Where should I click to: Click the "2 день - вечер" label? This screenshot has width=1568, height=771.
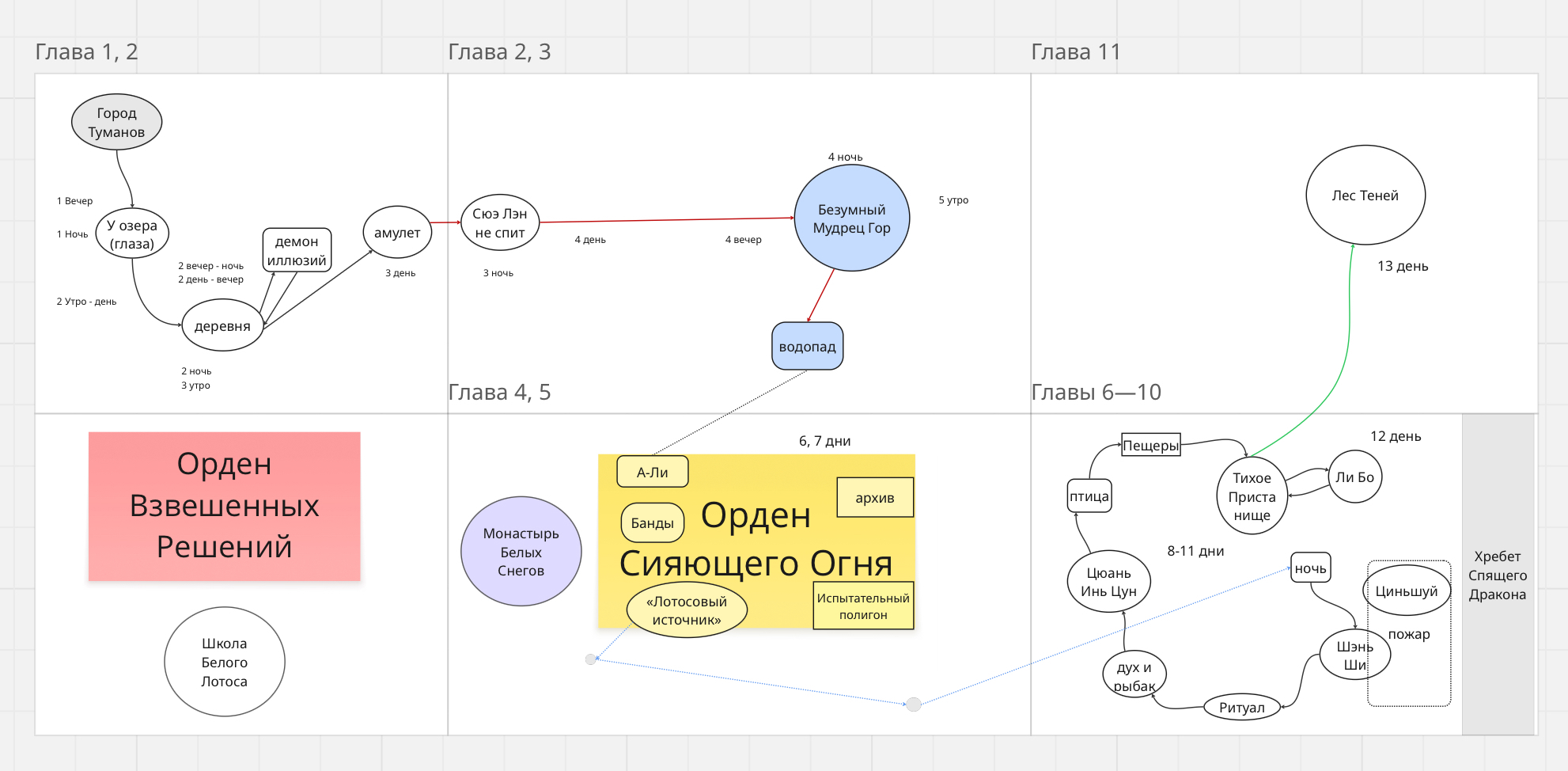click(x=210, y=279)
